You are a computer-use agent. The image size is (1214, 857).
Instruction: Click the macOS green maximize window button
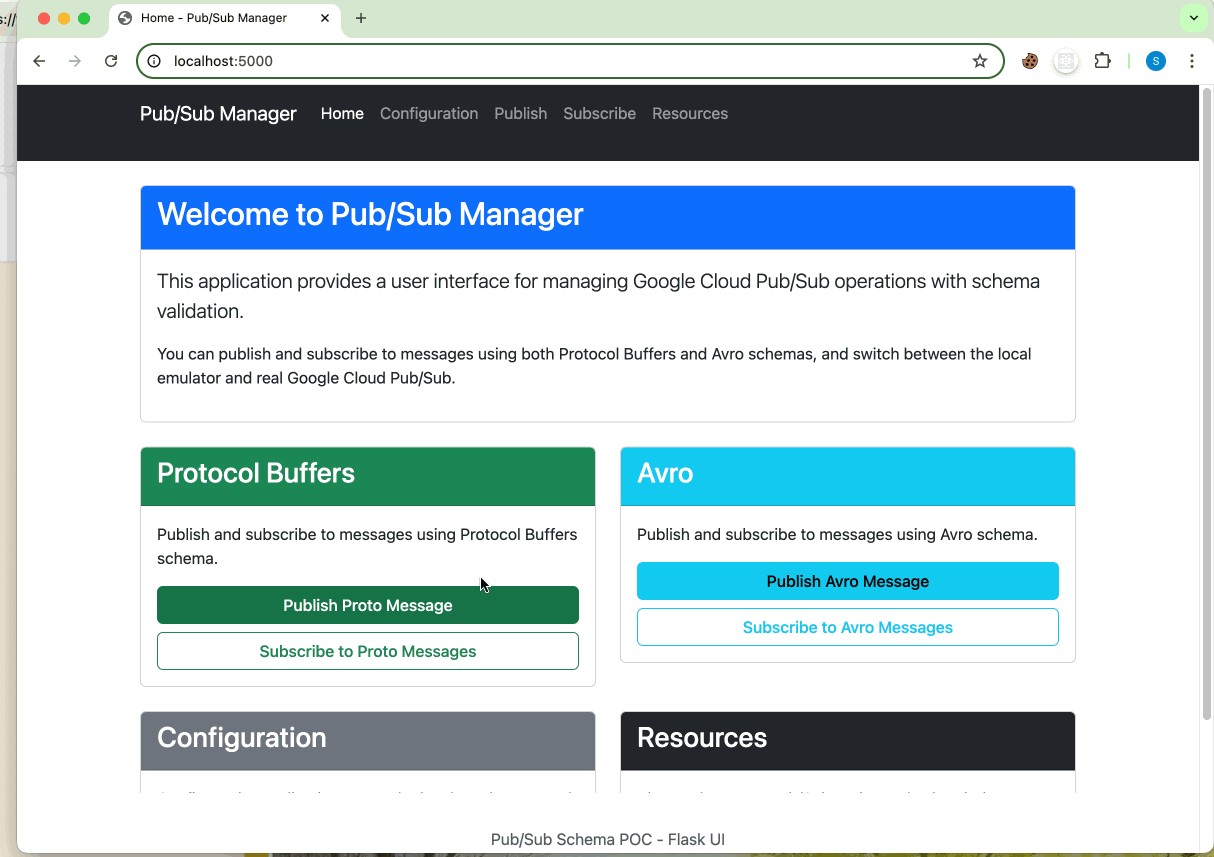pos(84,18)
